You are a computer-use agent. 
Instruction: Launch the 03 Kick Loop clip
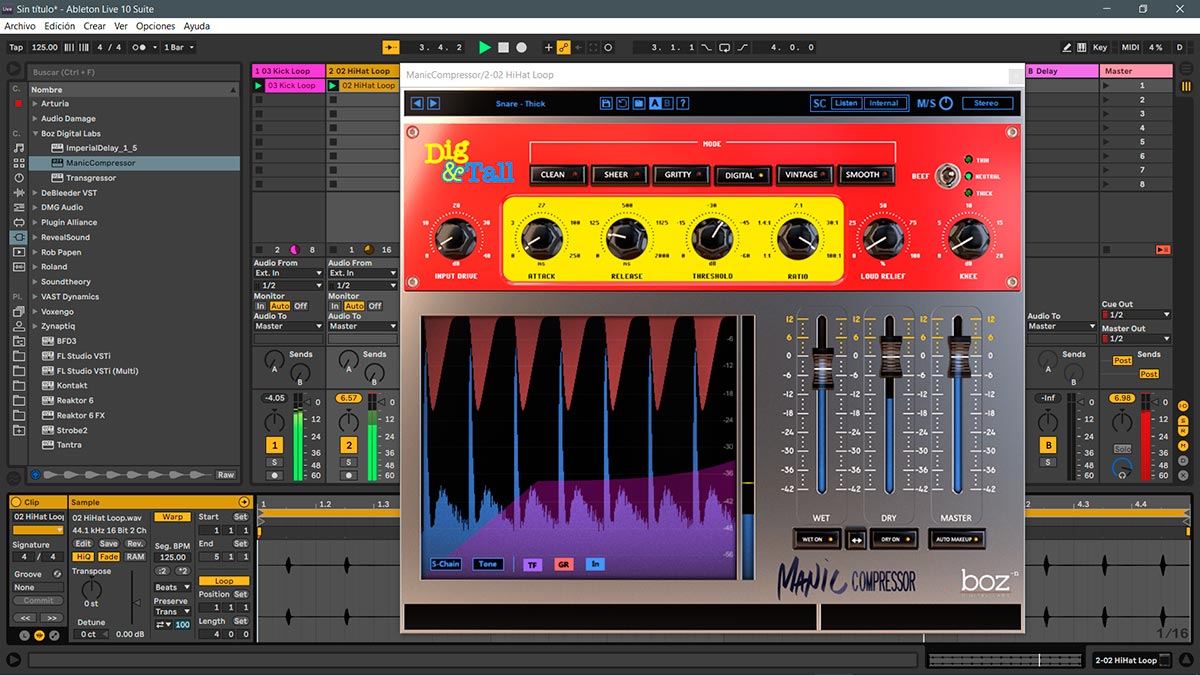click(258, 86)
